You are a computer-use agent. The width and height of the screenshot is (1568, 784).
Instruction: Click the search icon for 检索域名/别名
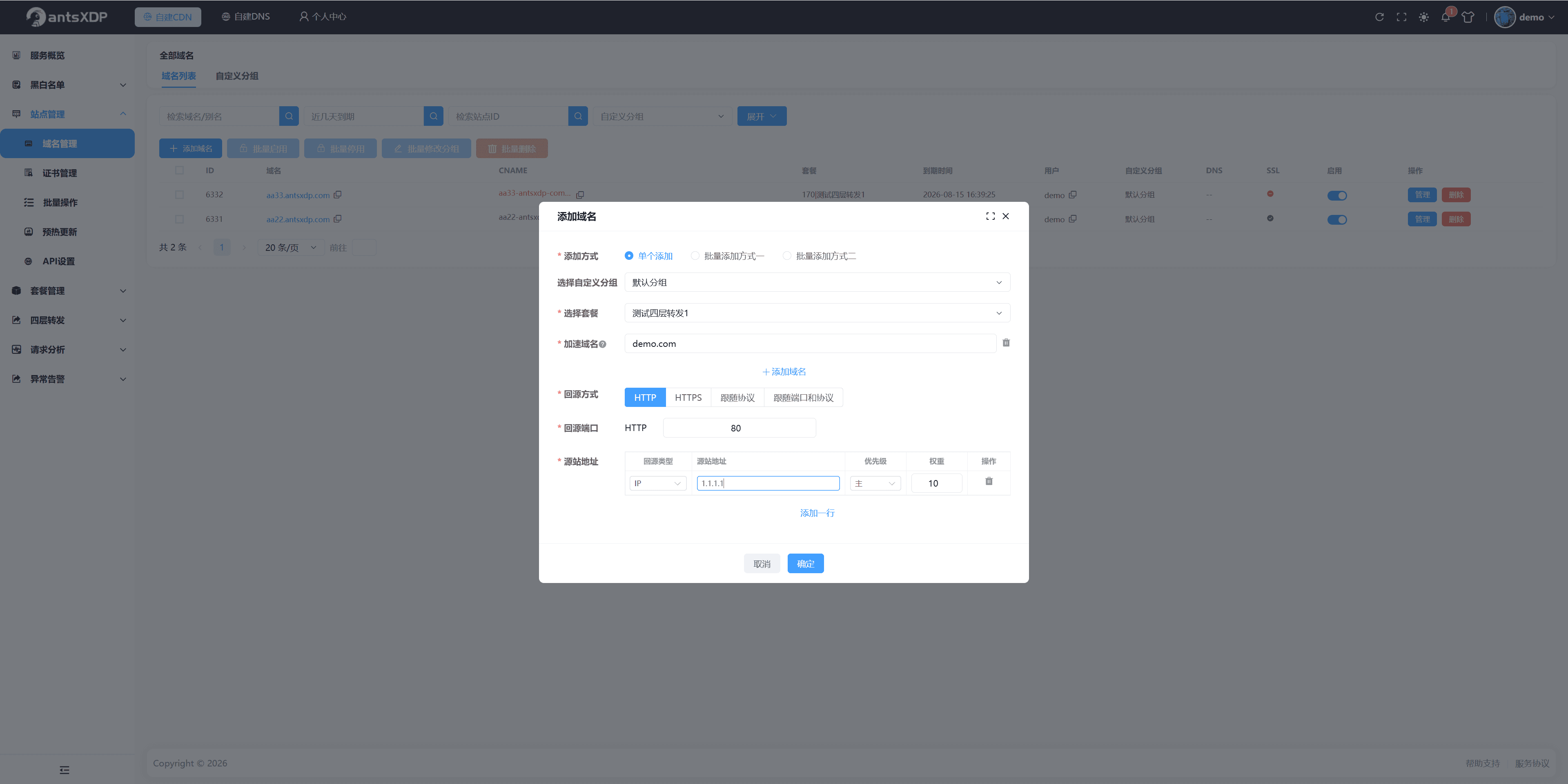pyautogui.click(x=289, y=116)
